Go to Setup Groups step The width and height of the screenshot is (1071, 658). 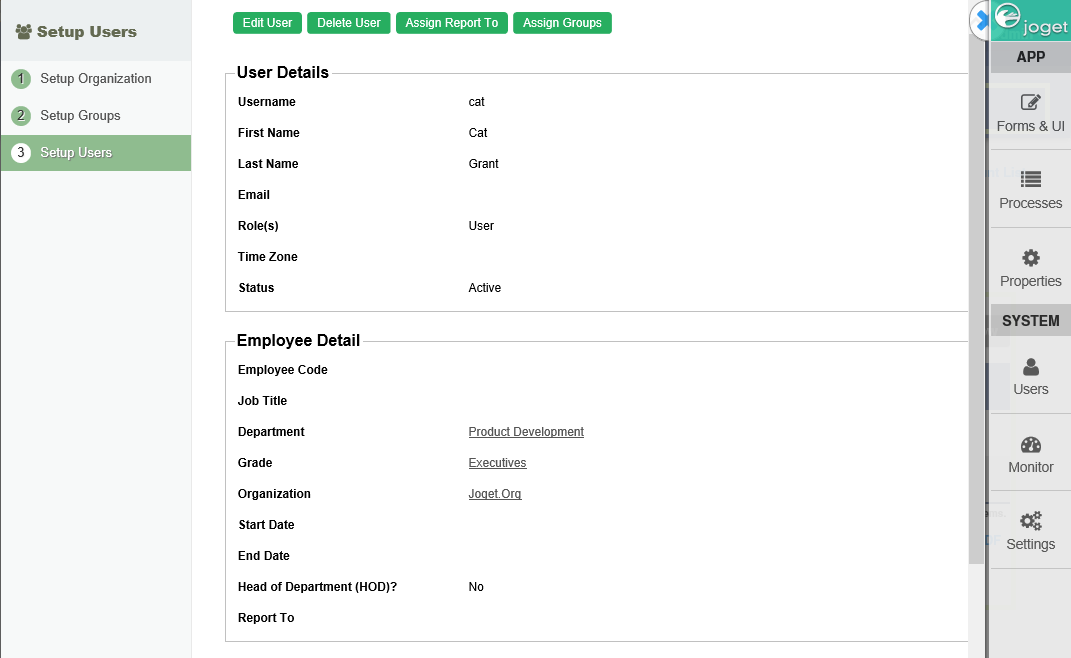[x=80, y=116]
